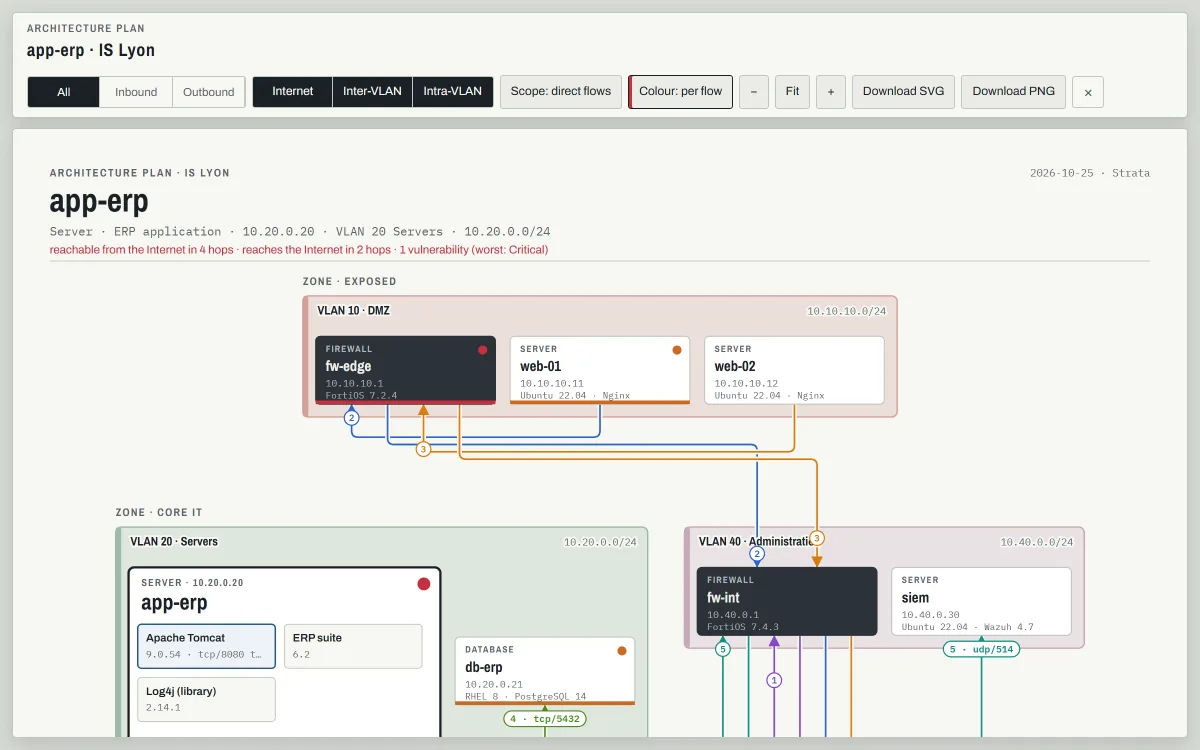1200x750 pixels.
Task: Click teal flow marker 5 below fw-int
Action: pyautogui.click(x=723, y=649)
